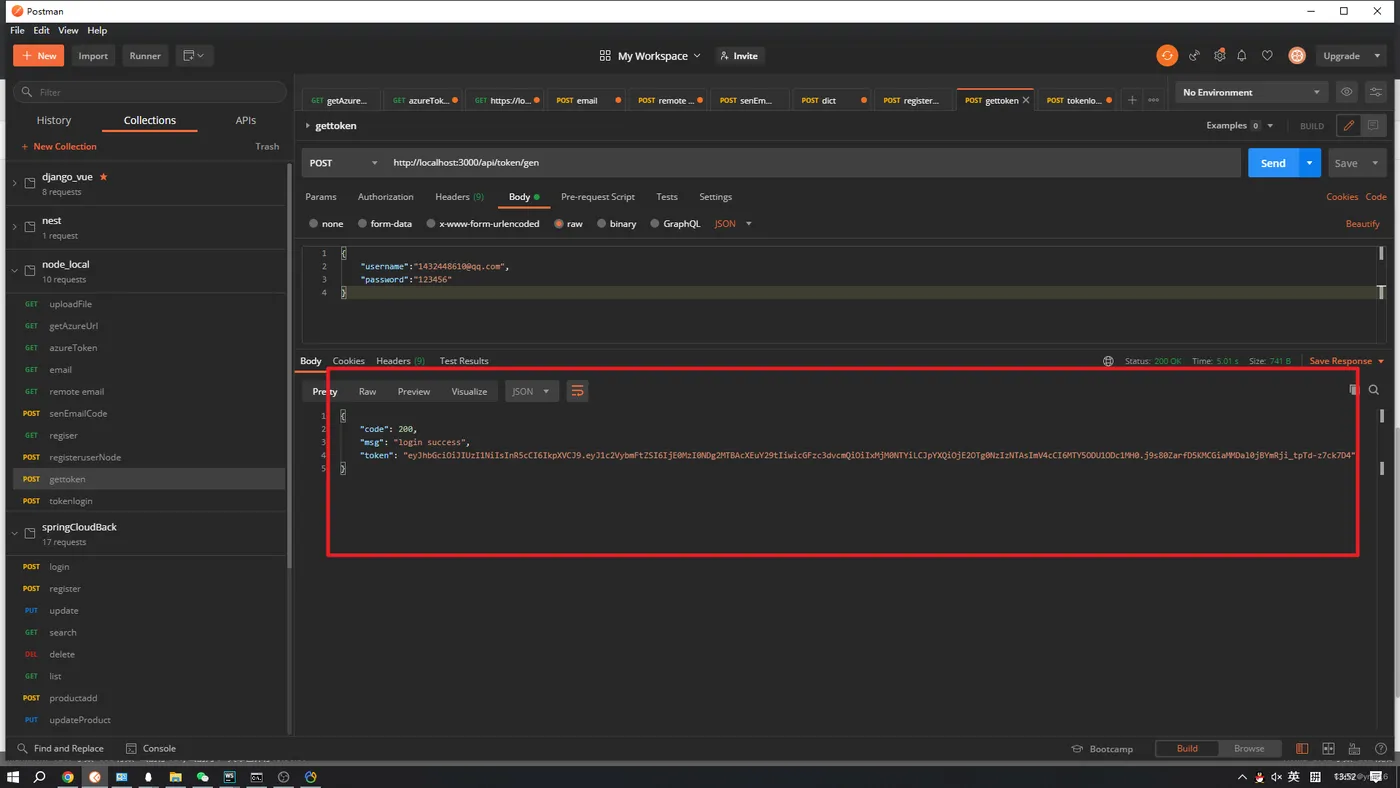Open Bootcamp from status bar
This screenshot has height=788, width=1400.
point(1102,748)
